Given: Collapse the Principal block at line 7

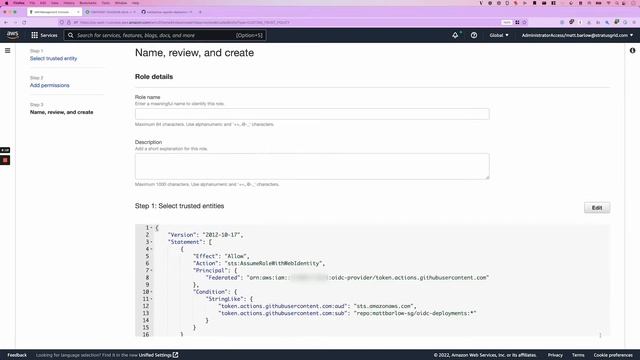Looking at the screenshot, I should point(151,270).
